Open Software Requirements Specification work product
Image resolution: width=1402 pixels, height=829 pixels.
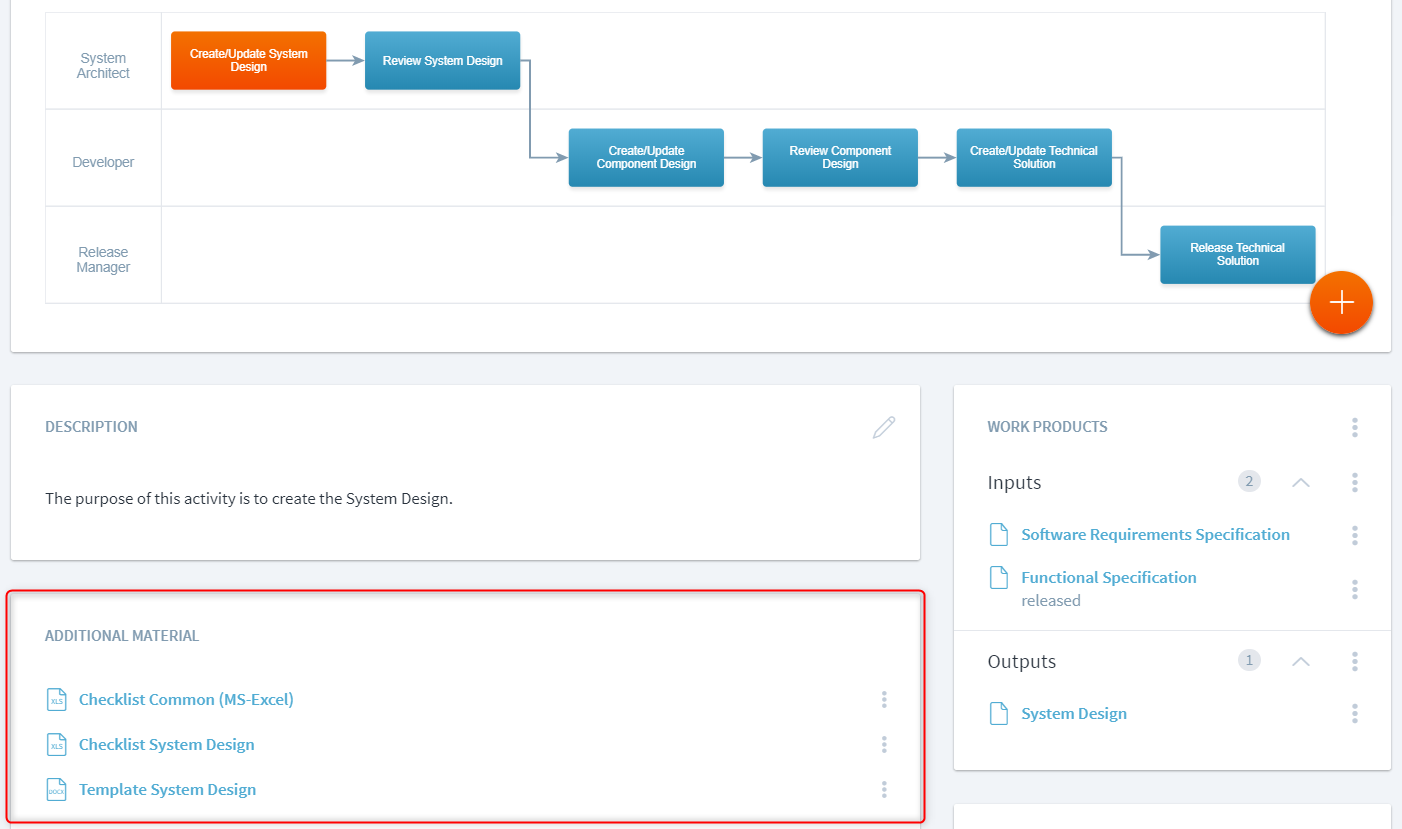tap(1155, 535)
